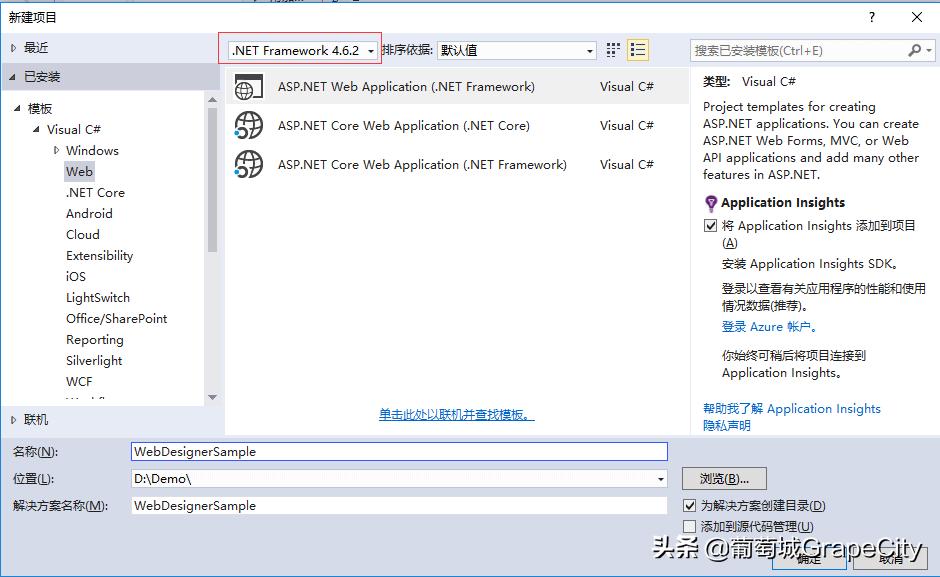Collapse the 模板 tree node
This screenshot has width=940, height=577.
point(17,109)
